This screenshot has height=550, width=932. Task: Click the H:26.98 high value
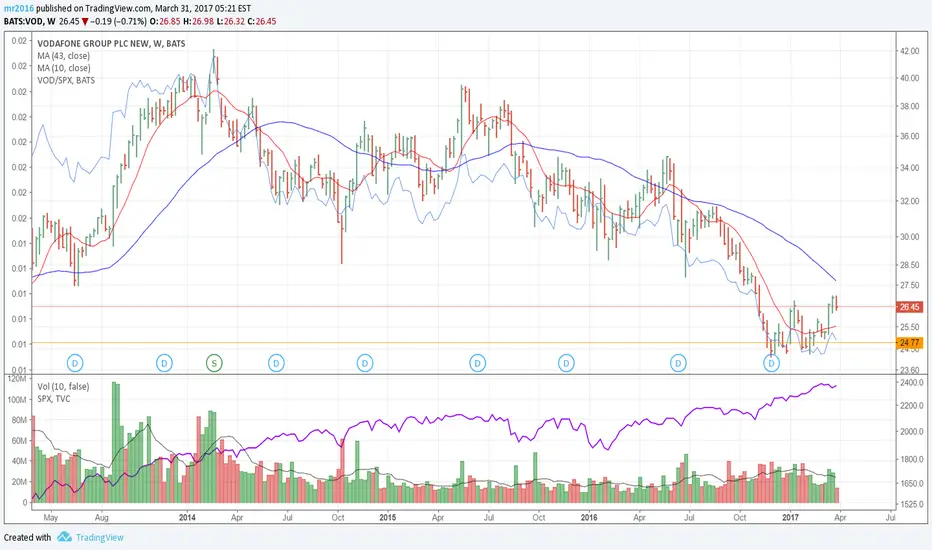tap(198, 21)
